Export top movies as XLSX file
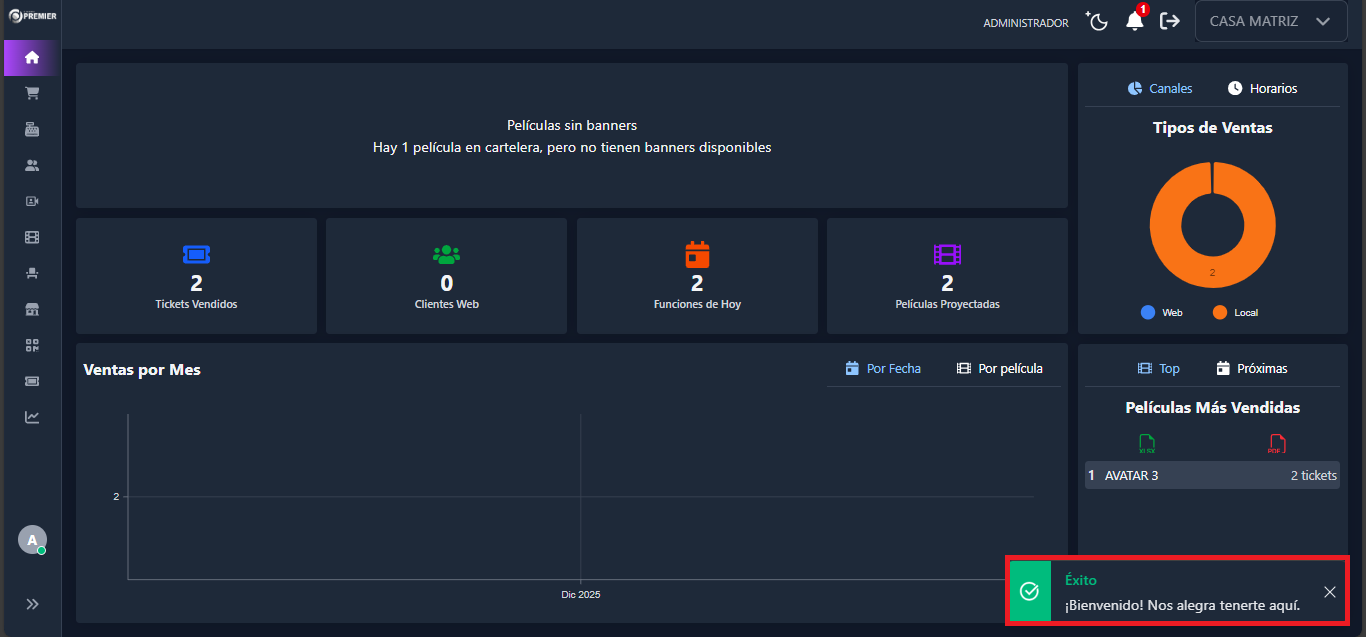The width and height of the screenshot is (1366, 637). click(x=1147, y=444)
